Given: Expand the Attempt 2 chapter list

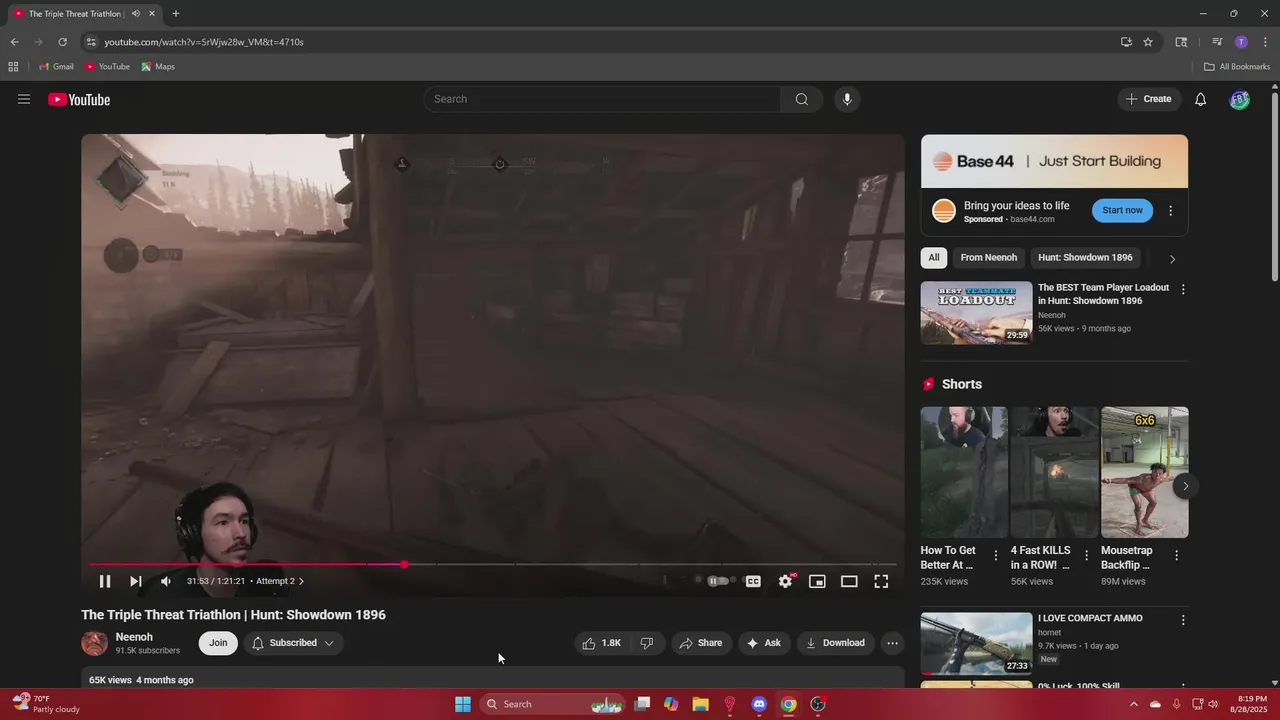Looking at the screenshot, I should click(280, 581).
